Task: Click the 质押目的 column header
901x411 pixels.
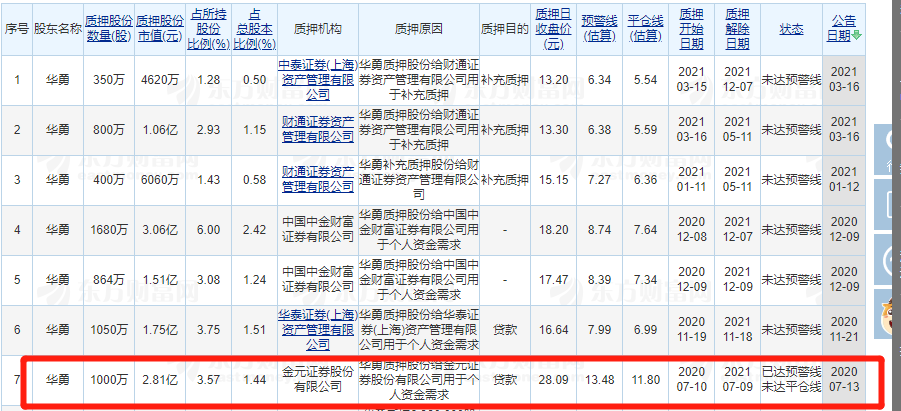Action: (x=504, y=29)
